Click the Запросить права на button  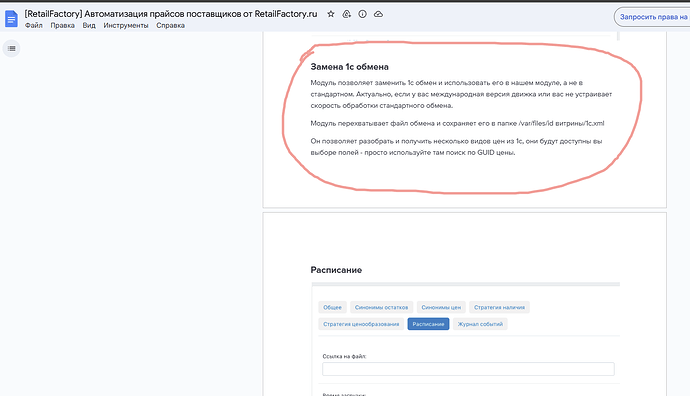pyautogui.click(x=653, y=17)
